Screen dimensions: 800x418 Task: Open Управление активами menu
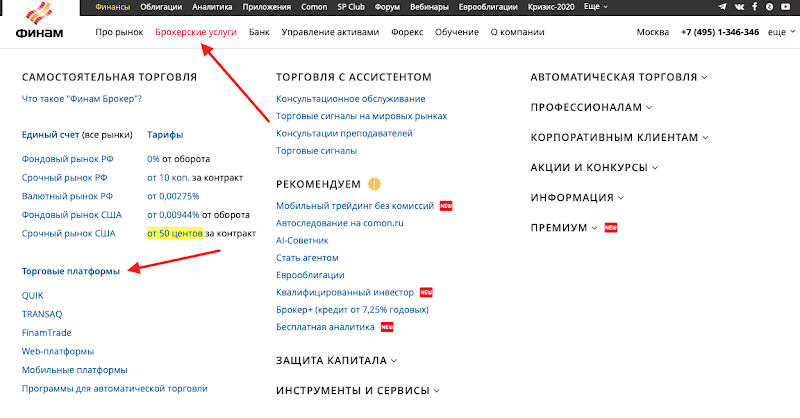pyautogui.click(x=330, y=32)
